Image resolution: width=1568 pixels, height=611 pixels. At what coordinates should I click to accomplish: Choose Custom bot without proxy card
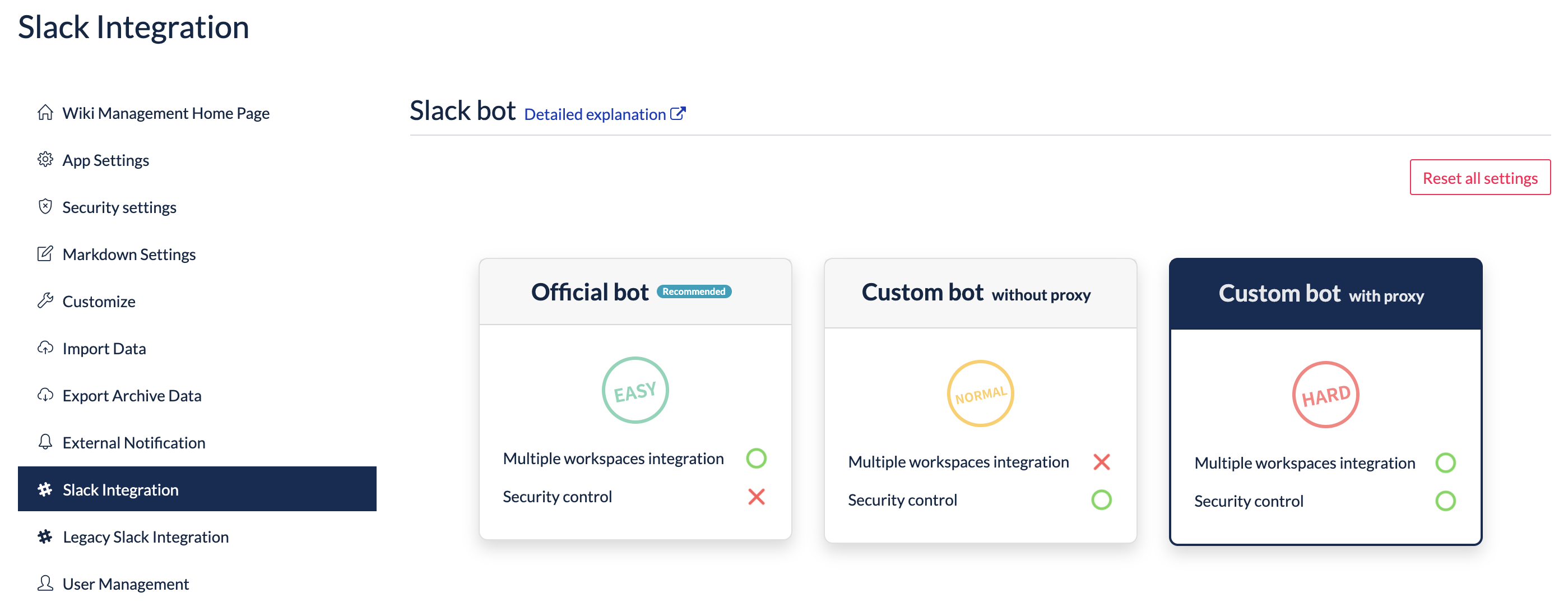980,400
